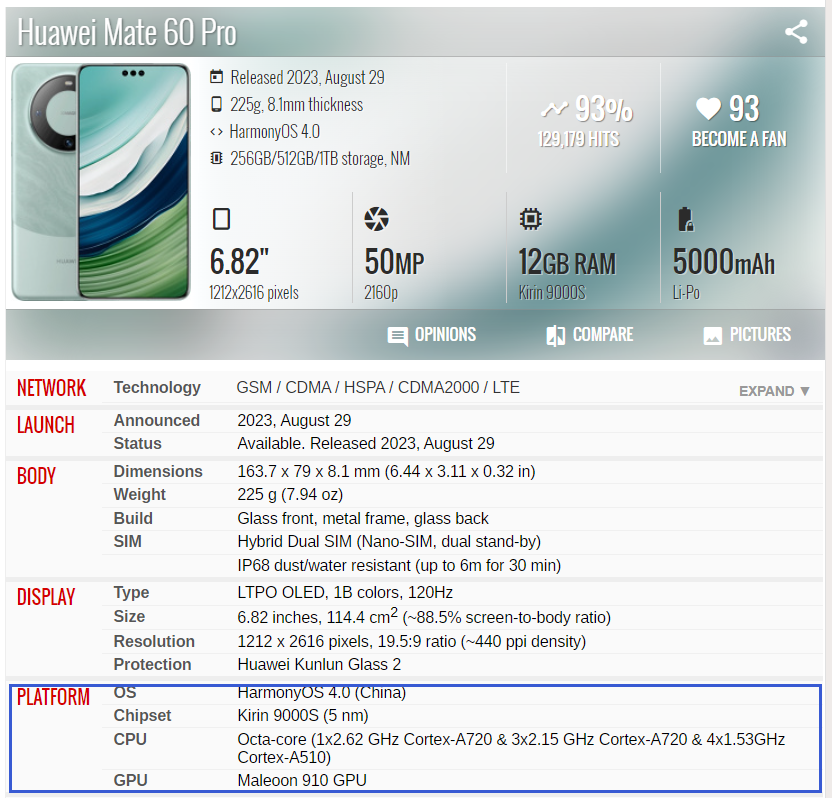Click the code brackets icon beside HarmonyOS 4.0
The width and height of the screenshot is (832, 798).
point(216,132)
